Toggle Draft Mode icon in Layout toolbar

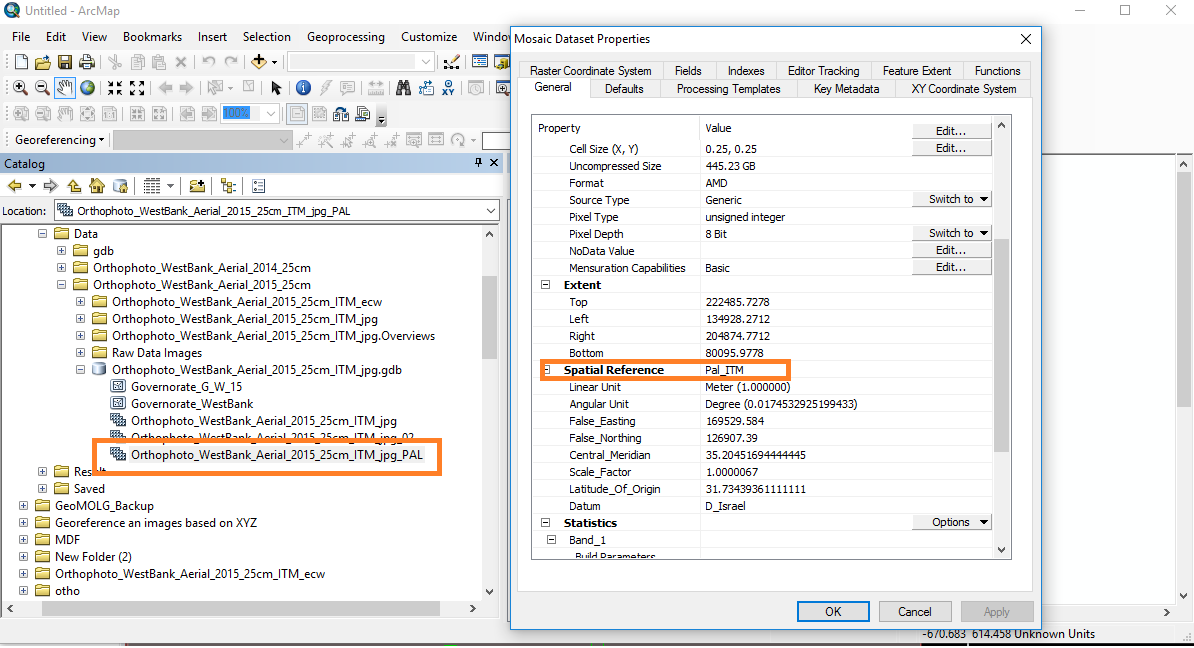(297, 114)
